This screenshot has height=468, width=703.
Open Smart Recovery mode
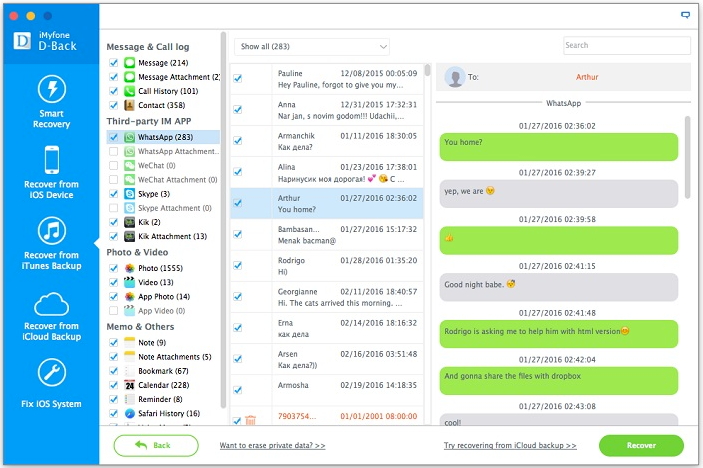pyautogui.click(x=50, y=101)
